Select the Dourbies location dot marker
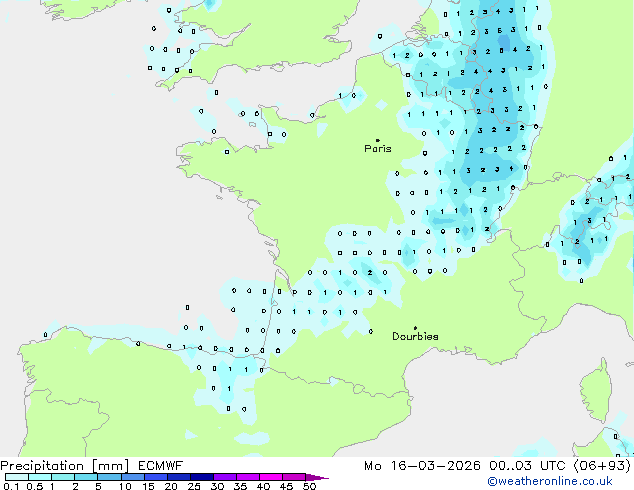Screen dimensions: 634x490 click(415, 328)
